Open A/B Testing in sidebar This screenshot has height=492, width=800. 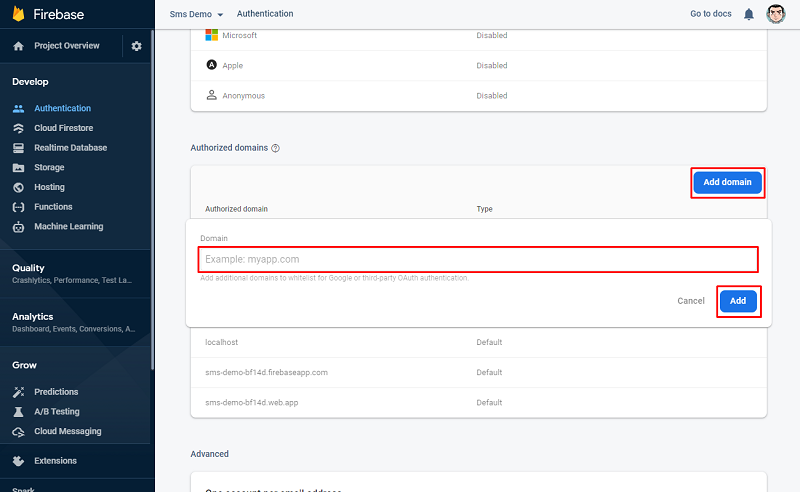(x=57, y=412)
